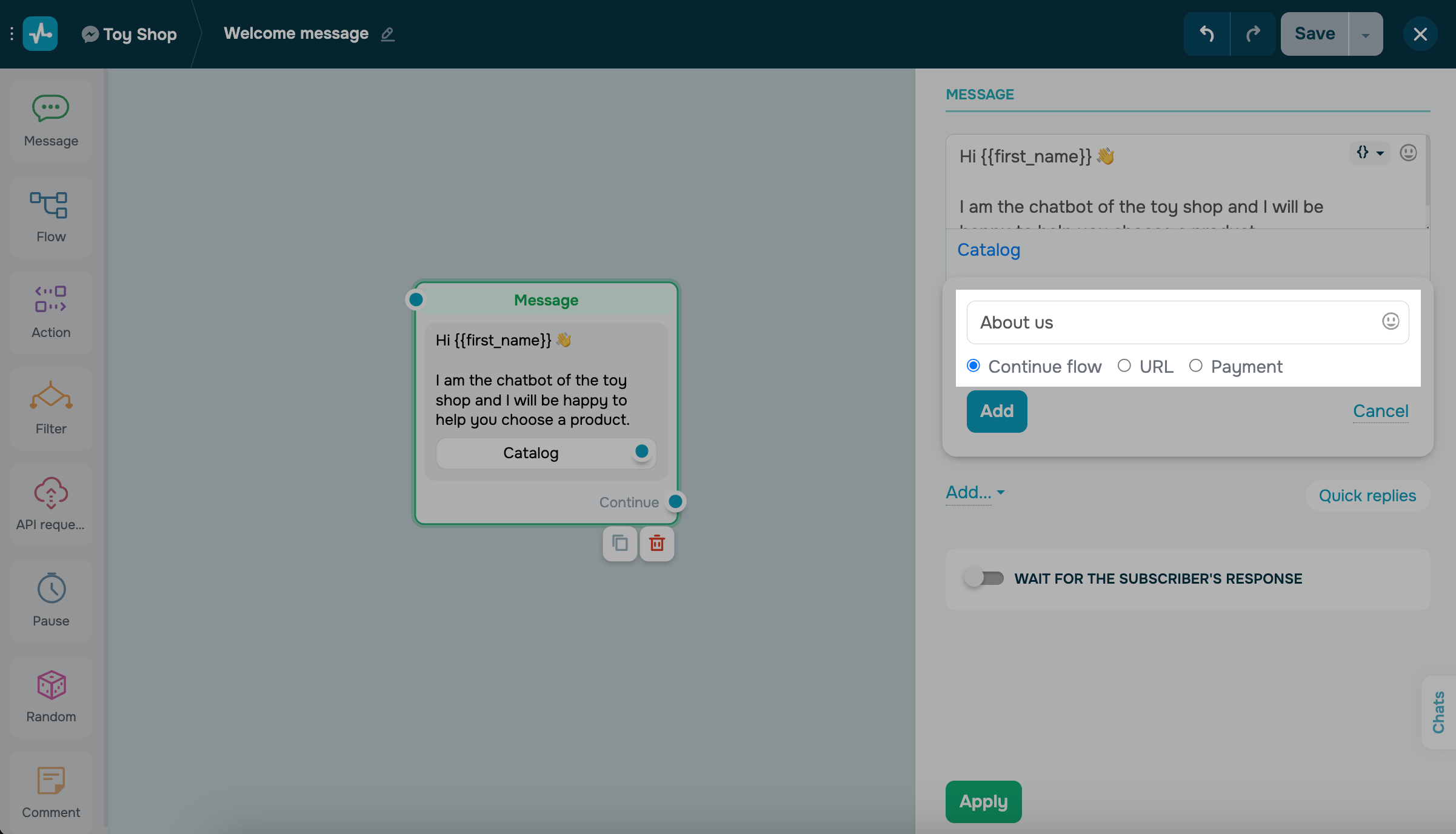This screenshot has height=834, width=1456.
Task: Open the variable insertion dropdown in message editor
Action: pos(1370,153)
